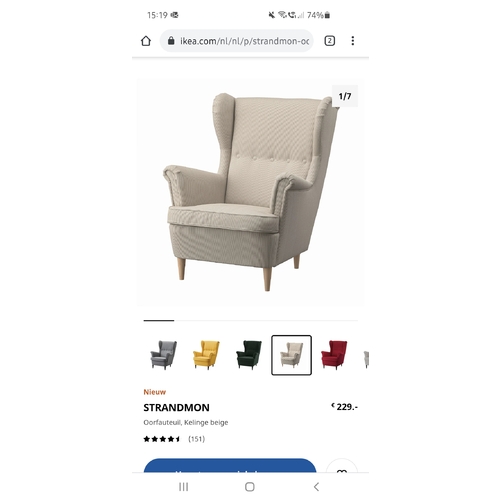Select the grey Strandmon chair variant
This screenshot has height=500, width=500.
click(164, 355)
